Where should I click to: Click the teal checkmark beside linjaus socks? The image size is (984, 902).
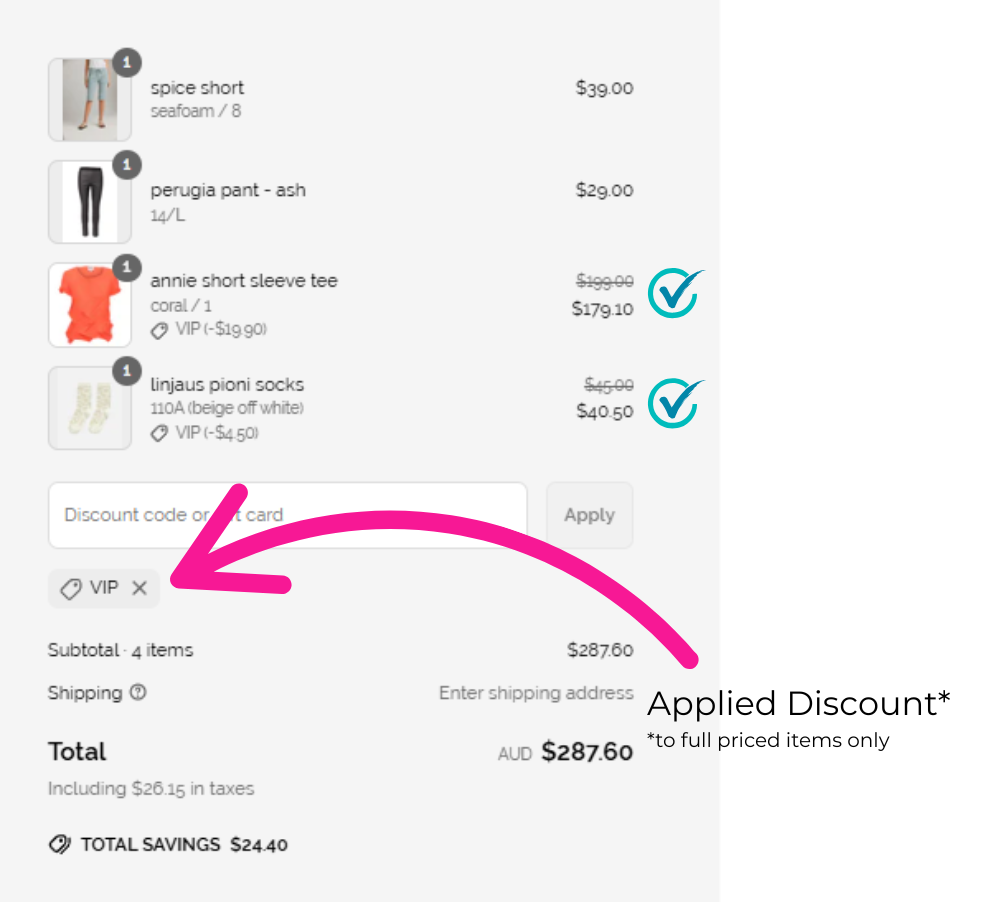pos(675,402)
